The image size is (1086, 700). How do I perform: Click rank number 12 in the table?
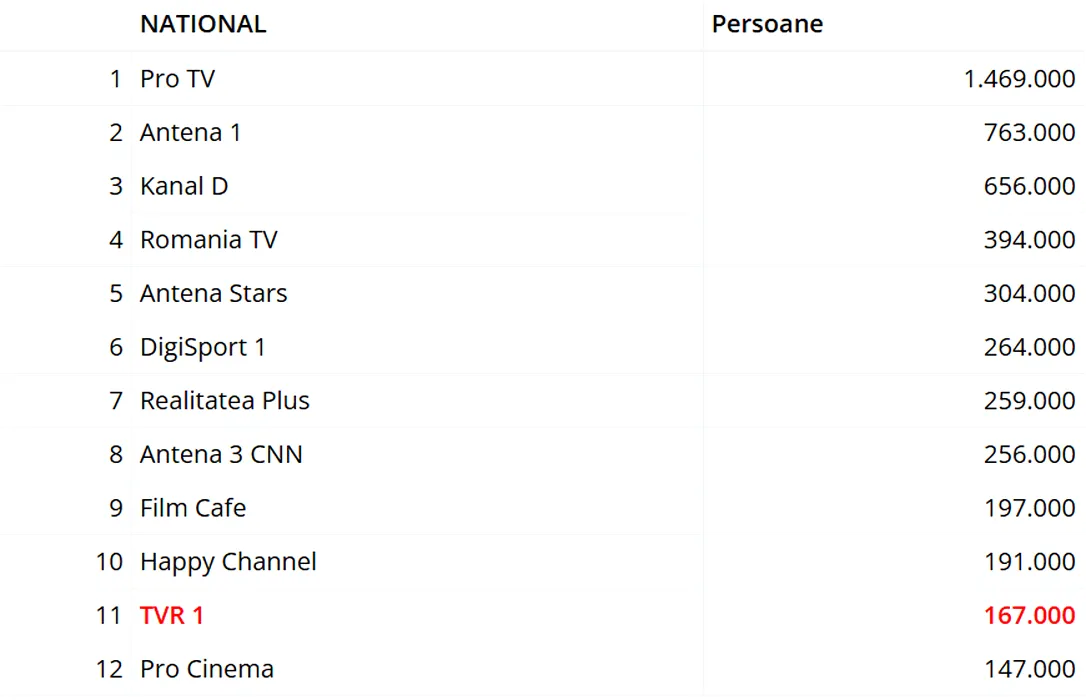tap(109, 669)
